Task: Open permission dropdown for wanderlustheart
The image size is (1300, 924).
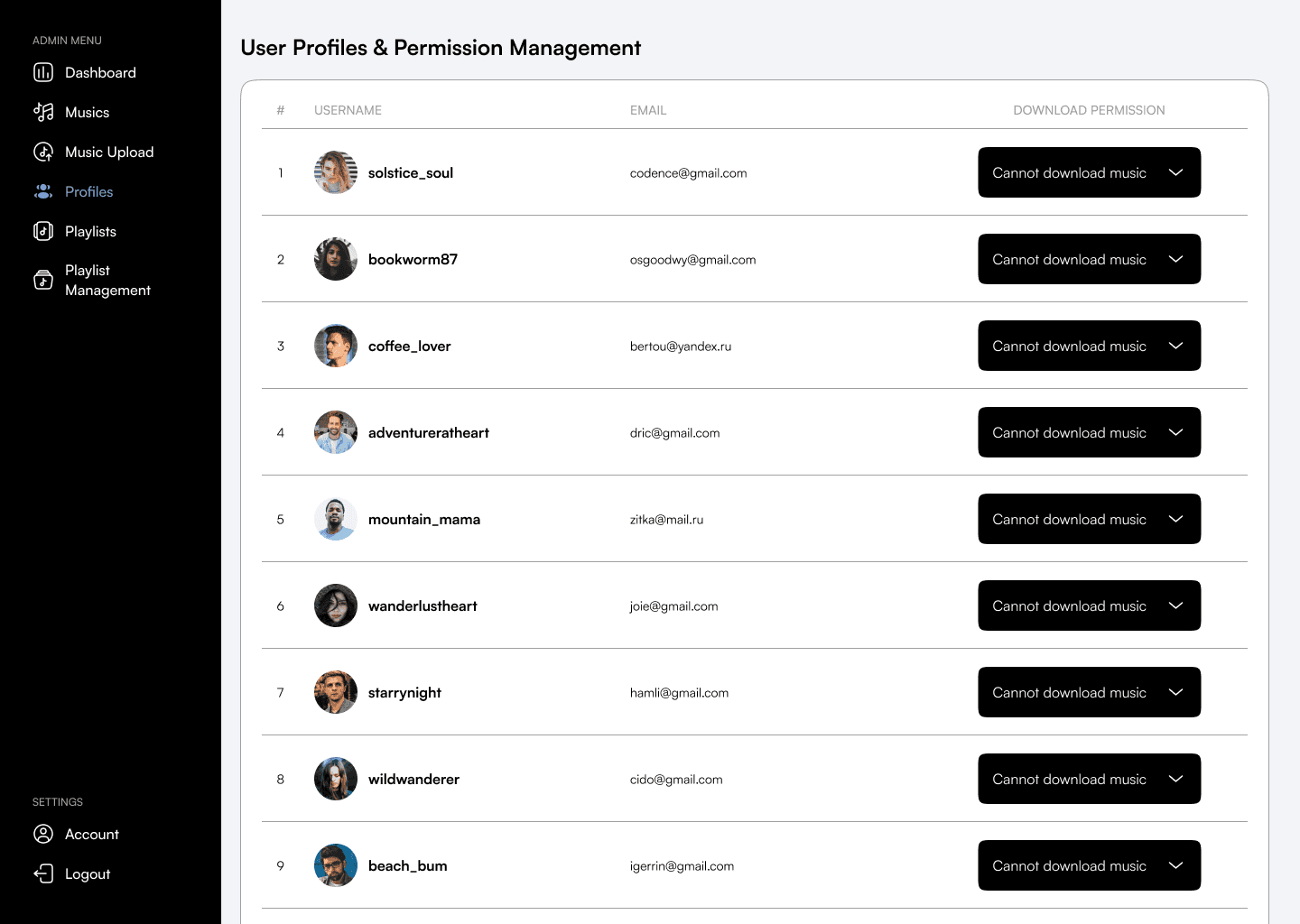Action: coord(1089,605)
